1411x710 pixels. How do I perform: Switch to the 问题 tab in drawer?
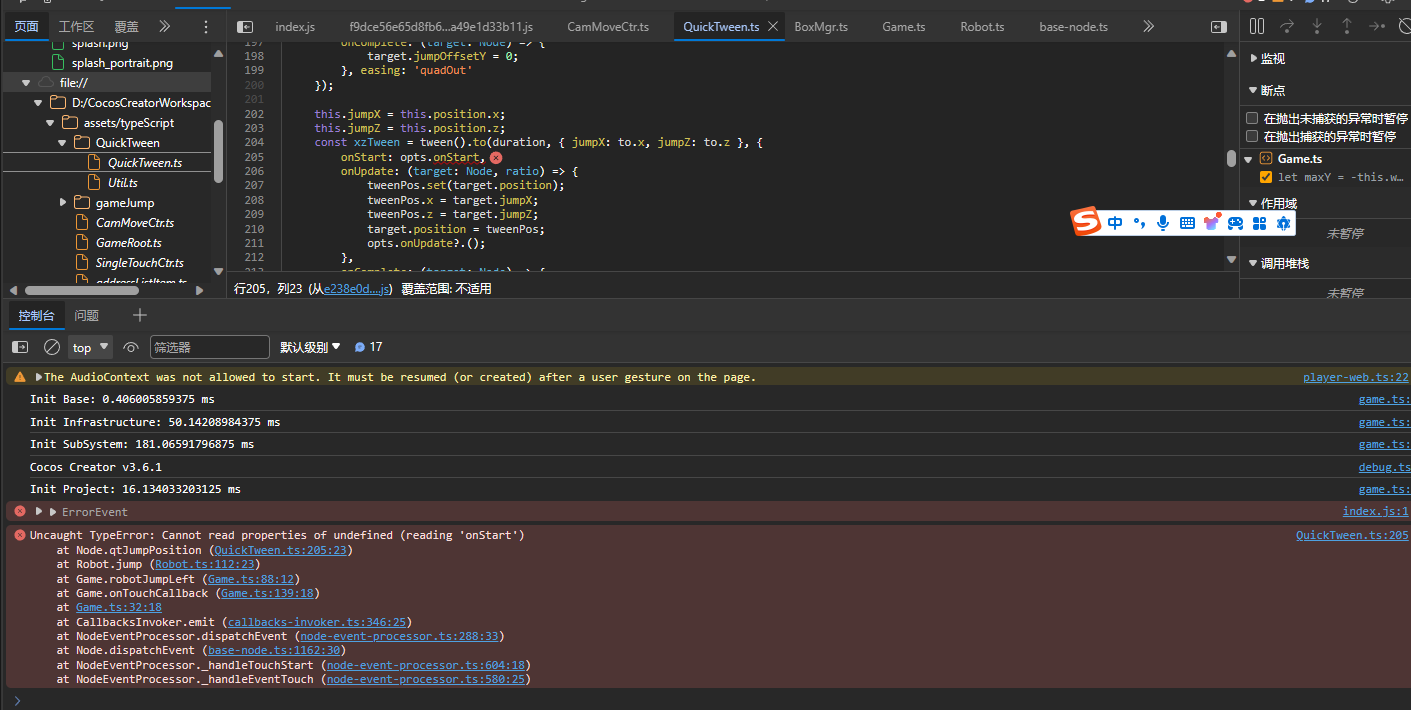87,316
